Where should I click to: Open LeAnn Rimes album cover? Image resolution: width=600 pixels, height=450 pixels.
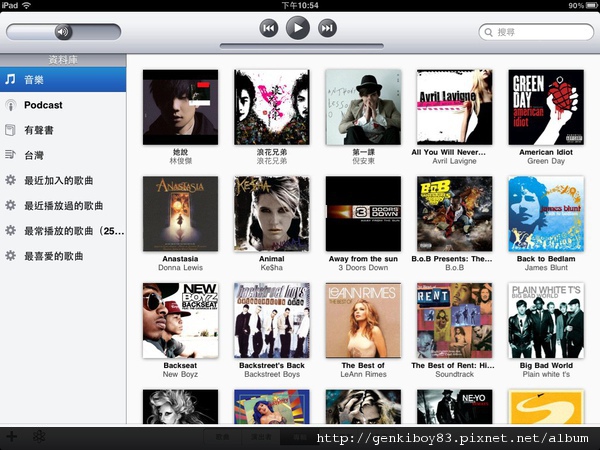(363, 320)
